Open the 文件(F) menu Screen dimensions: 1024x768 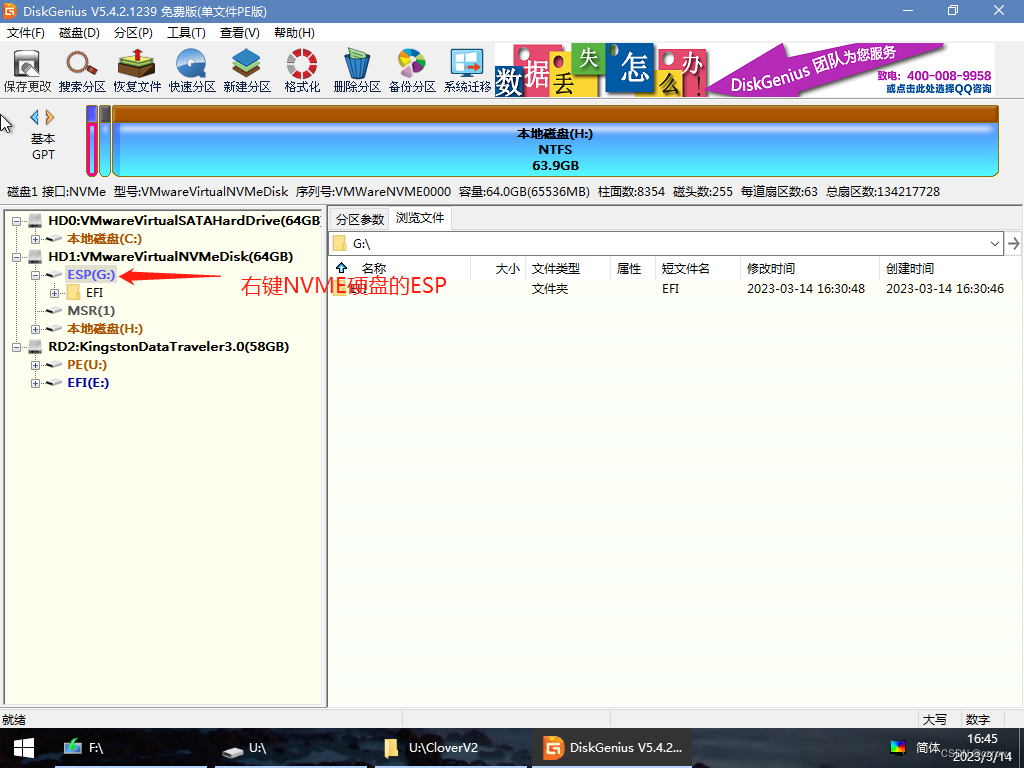pos(25,33)
